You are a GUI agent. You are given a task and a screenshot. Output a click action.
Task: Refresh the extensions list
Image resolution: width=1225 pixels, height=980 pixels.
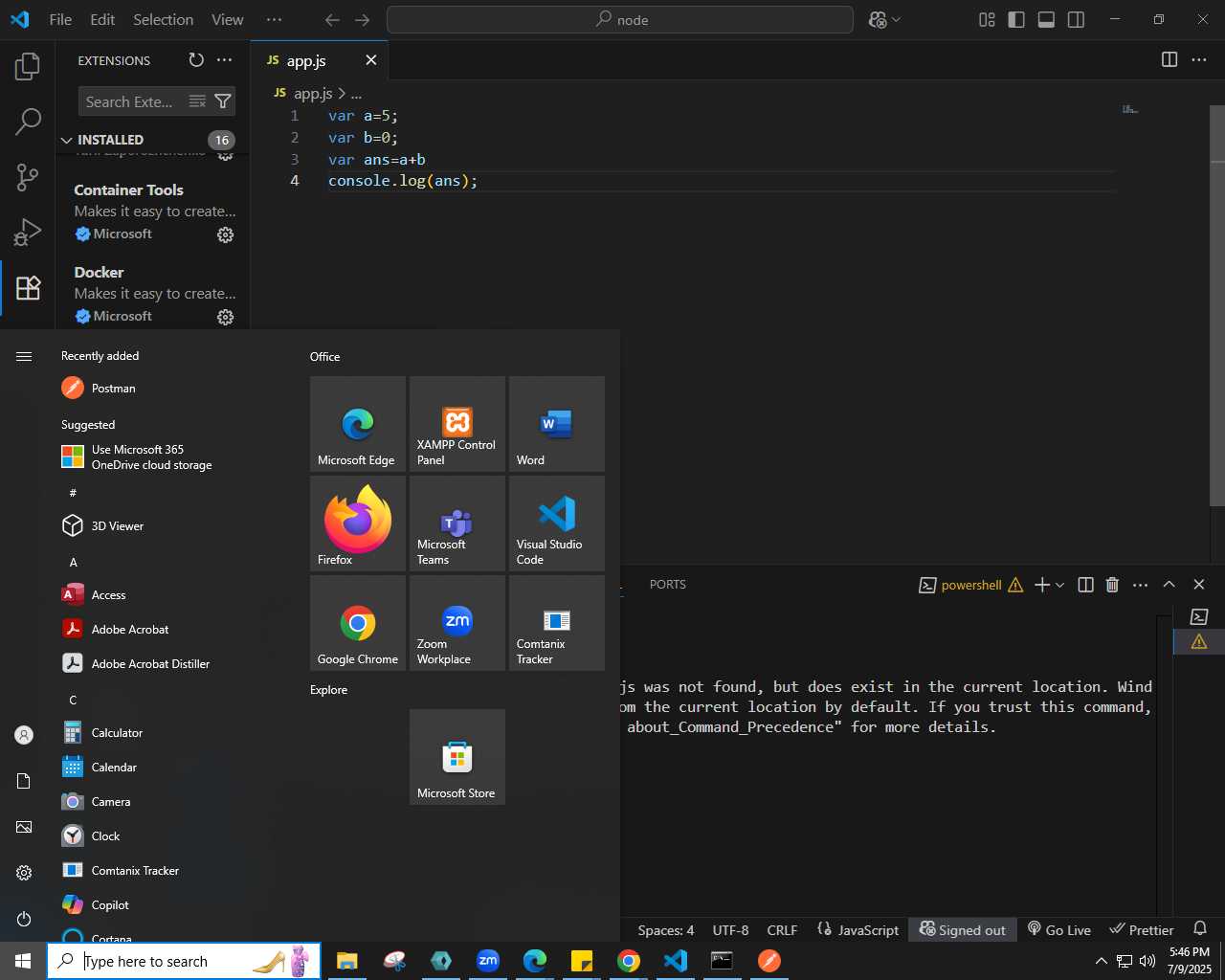pyautogui.click(x=196, y=60)
